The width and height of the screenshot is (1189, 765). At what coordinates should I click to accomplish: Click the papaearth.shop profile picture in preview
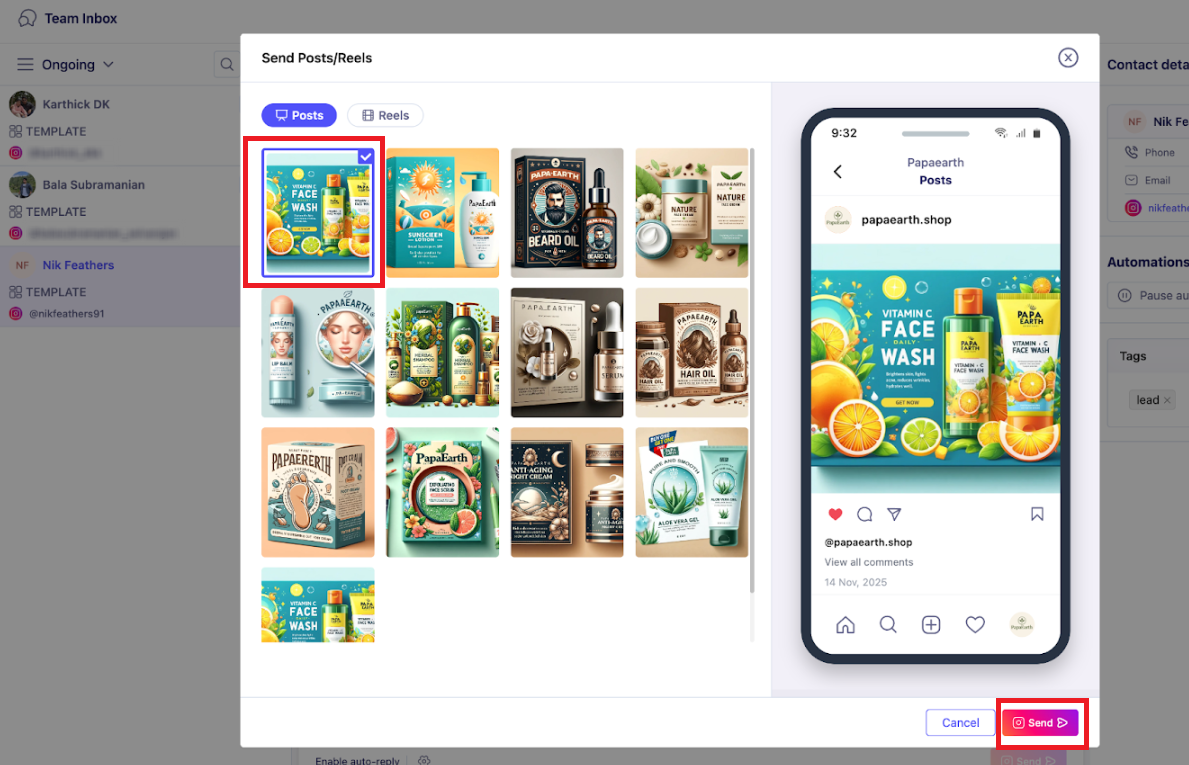(x=838, y=220)
